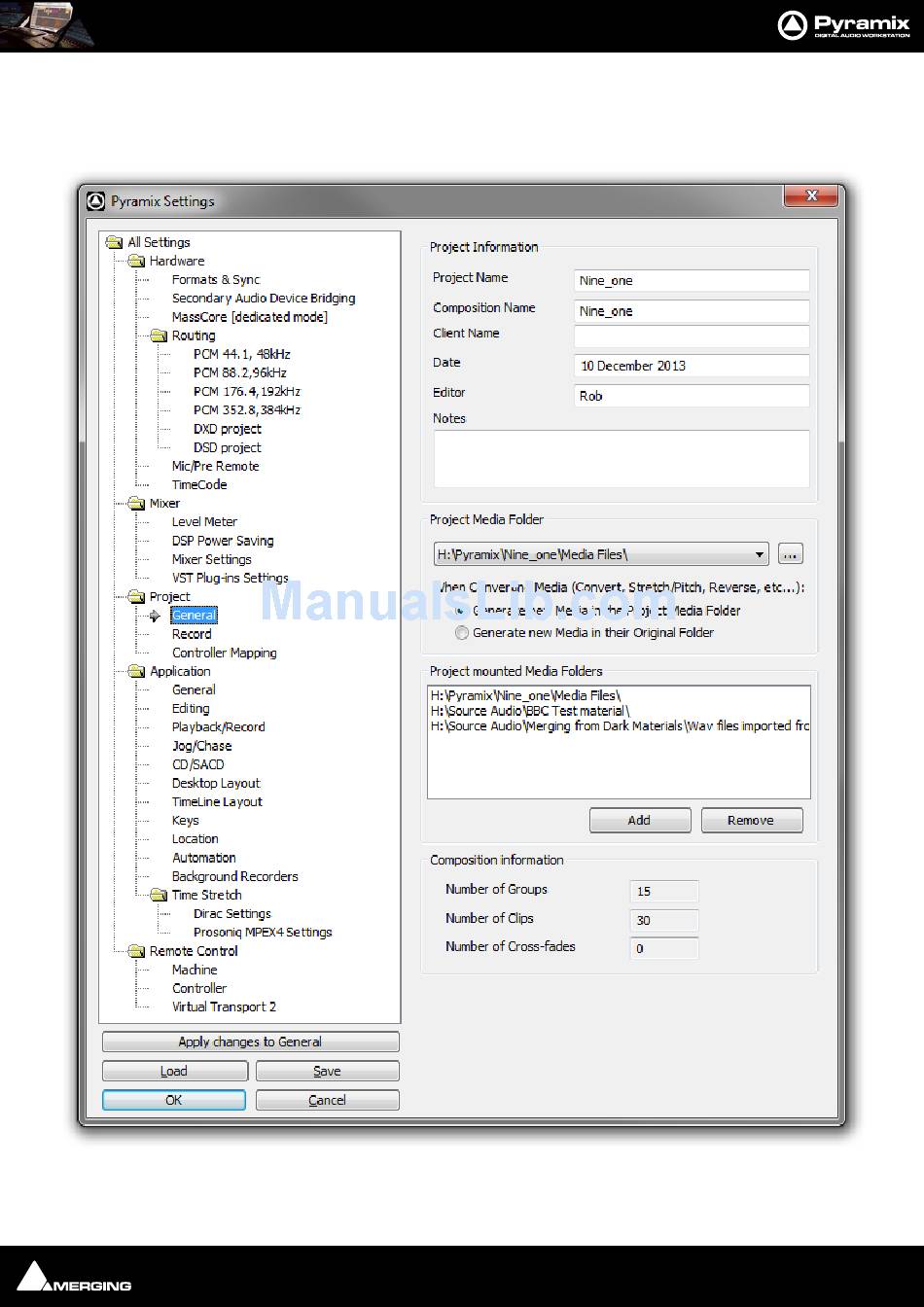Select MassCore [dedicated mode] item
924x1307 pixels.
click(x=250, y=317)
